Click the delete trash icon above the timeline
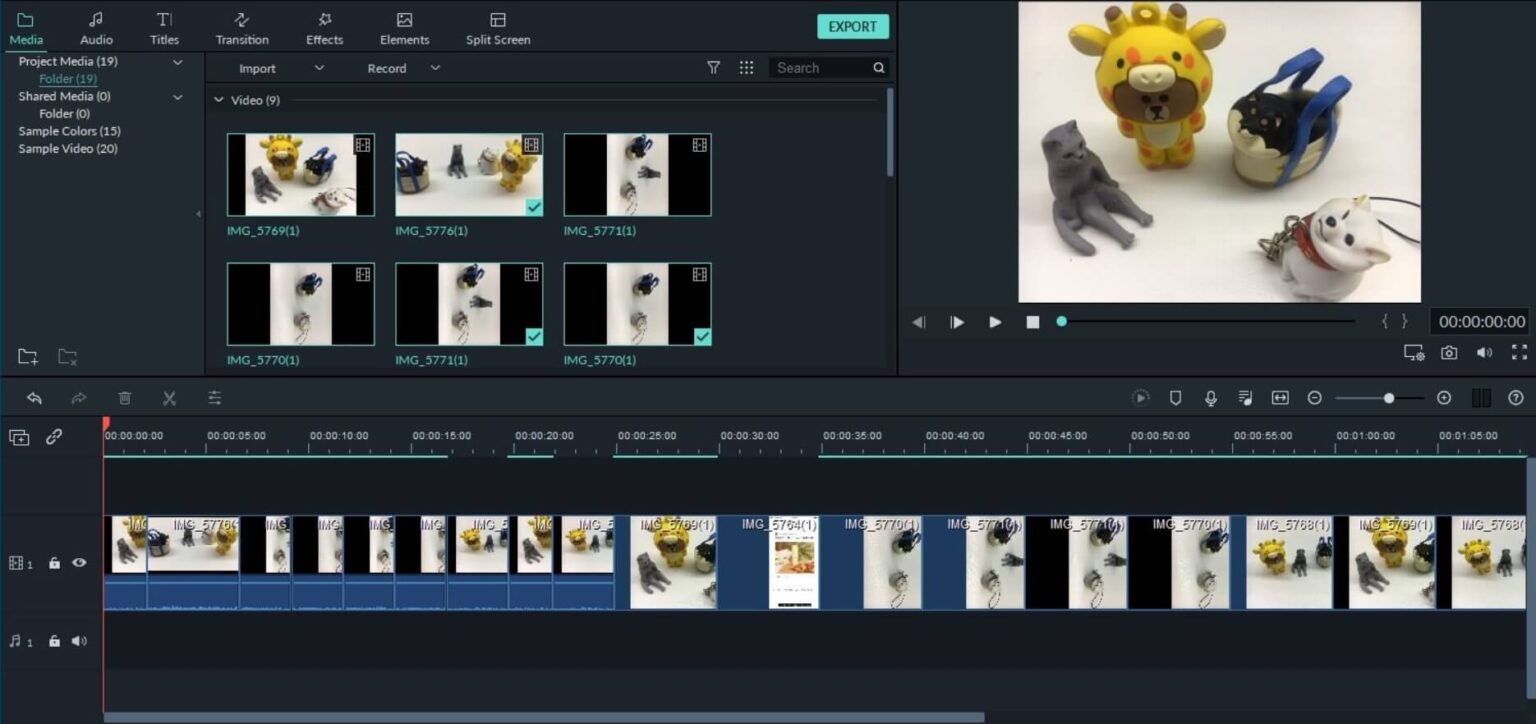This screenshot has width=1536, height=724. (124, 397)
